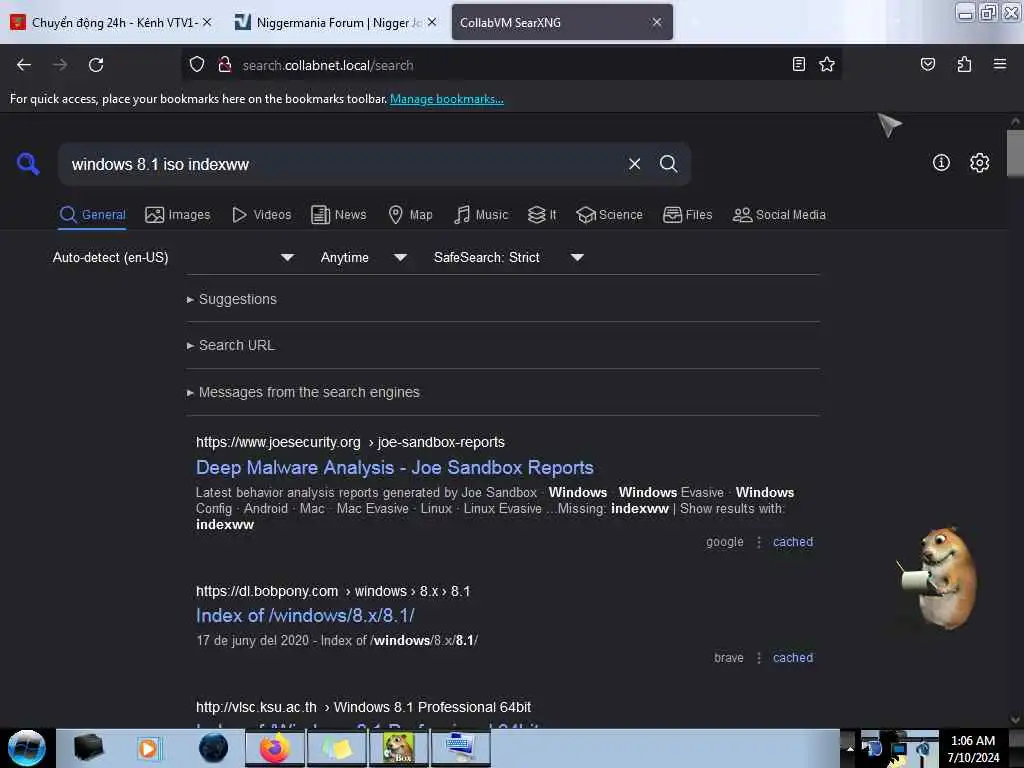Open more options for google result
This screenshot has height=768, width=1024.
coord(758,542)
